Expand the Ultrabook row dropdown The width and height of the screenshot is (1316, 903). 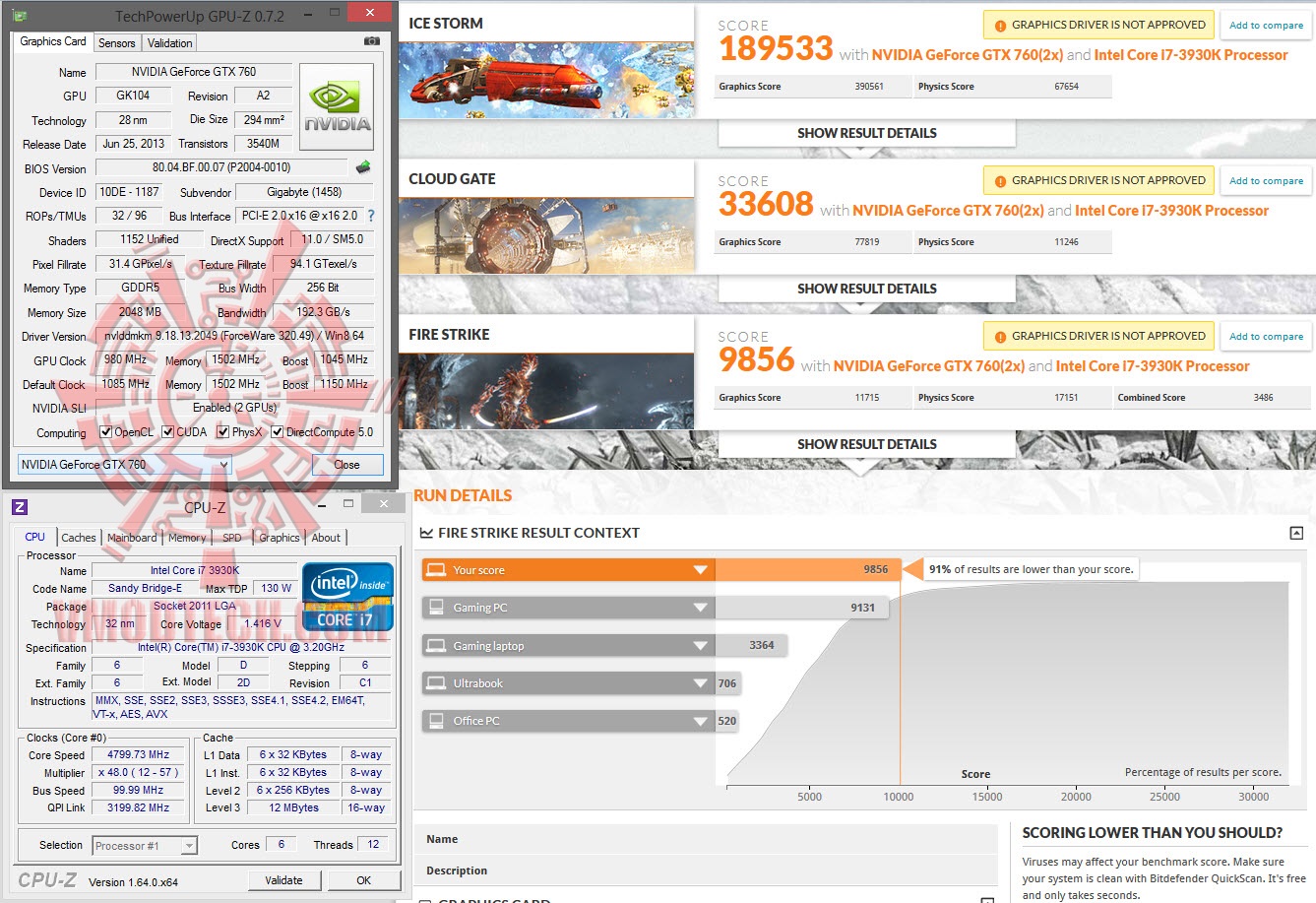point(700,683)
